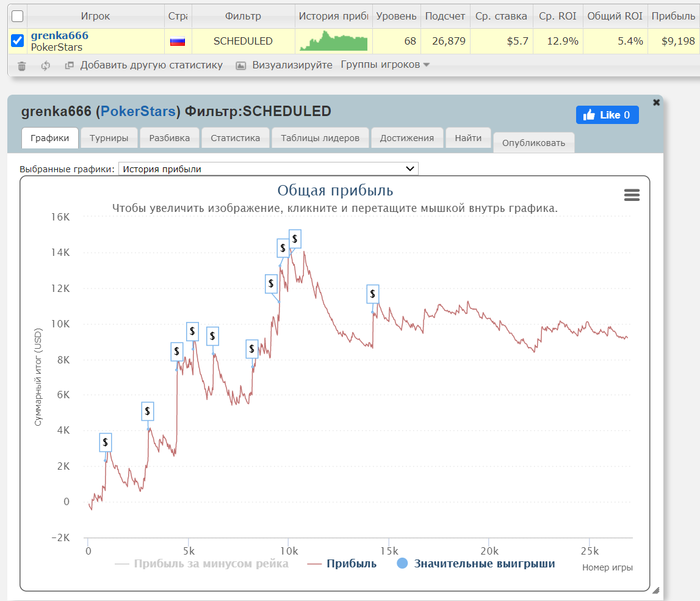Viewport: 700px width, 601px height.
Task: Click the $ marker near 4K profit
Action: [147, 411]
